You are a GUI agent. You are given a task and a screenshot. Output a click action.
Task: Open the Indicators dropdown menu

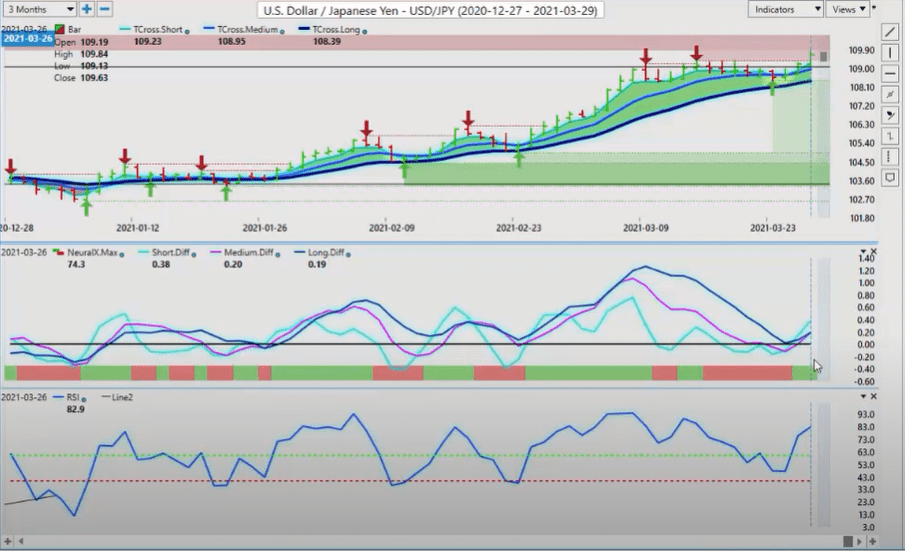point(785,9)
